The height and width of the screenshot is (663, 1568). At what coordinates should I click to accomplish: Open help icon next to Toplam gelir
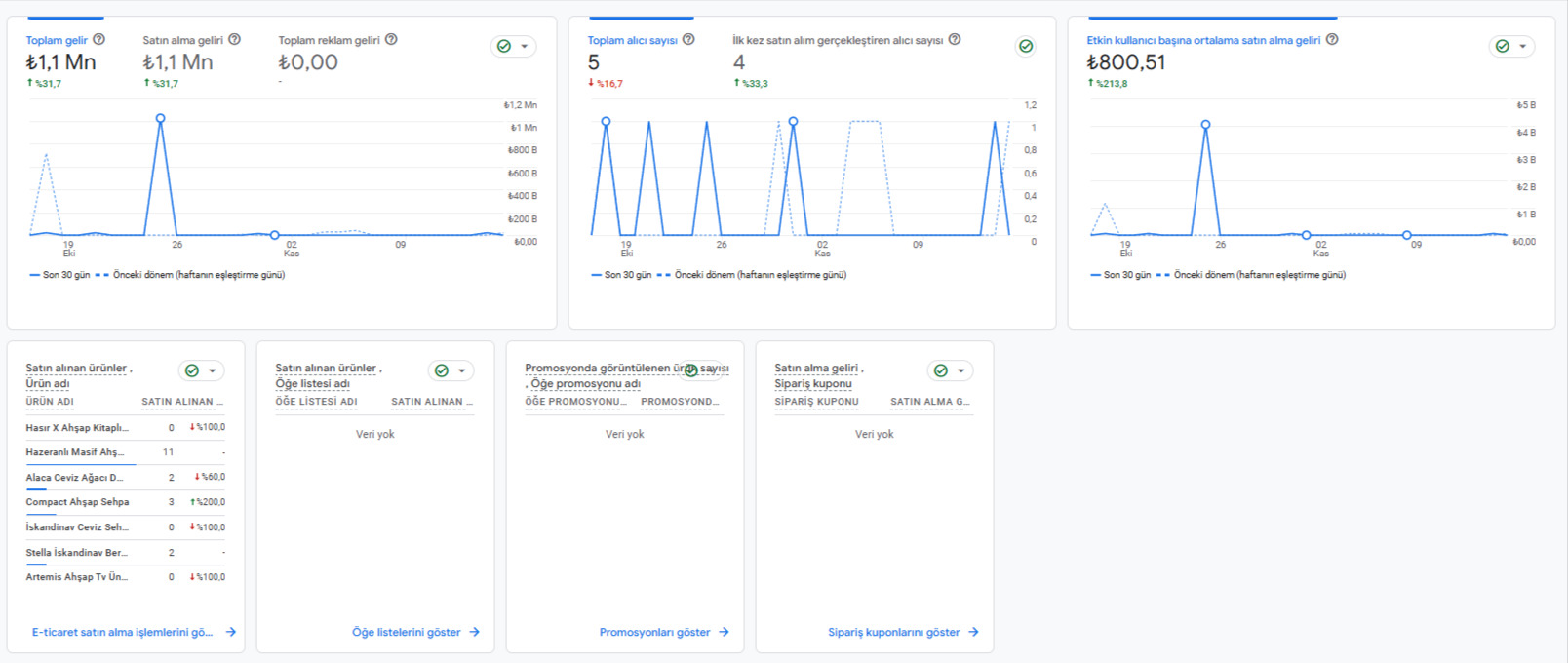pos(98,40)
